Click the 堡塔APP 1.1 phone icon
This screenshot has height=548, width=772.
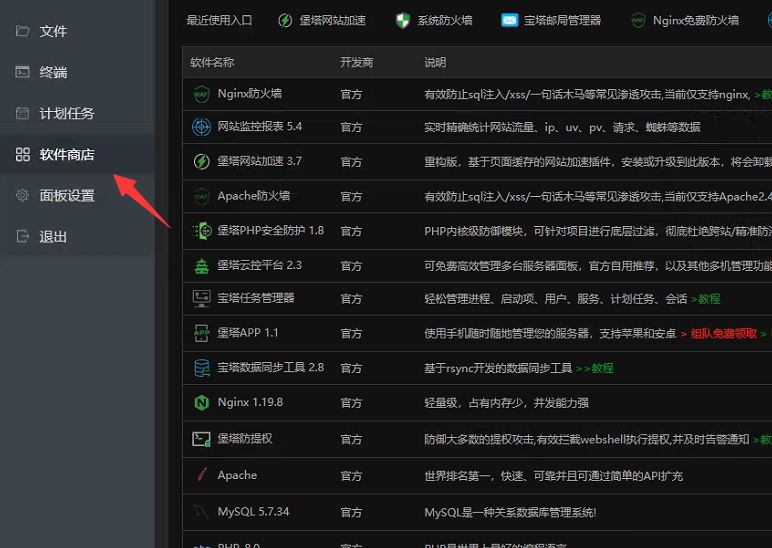(201, 333)
